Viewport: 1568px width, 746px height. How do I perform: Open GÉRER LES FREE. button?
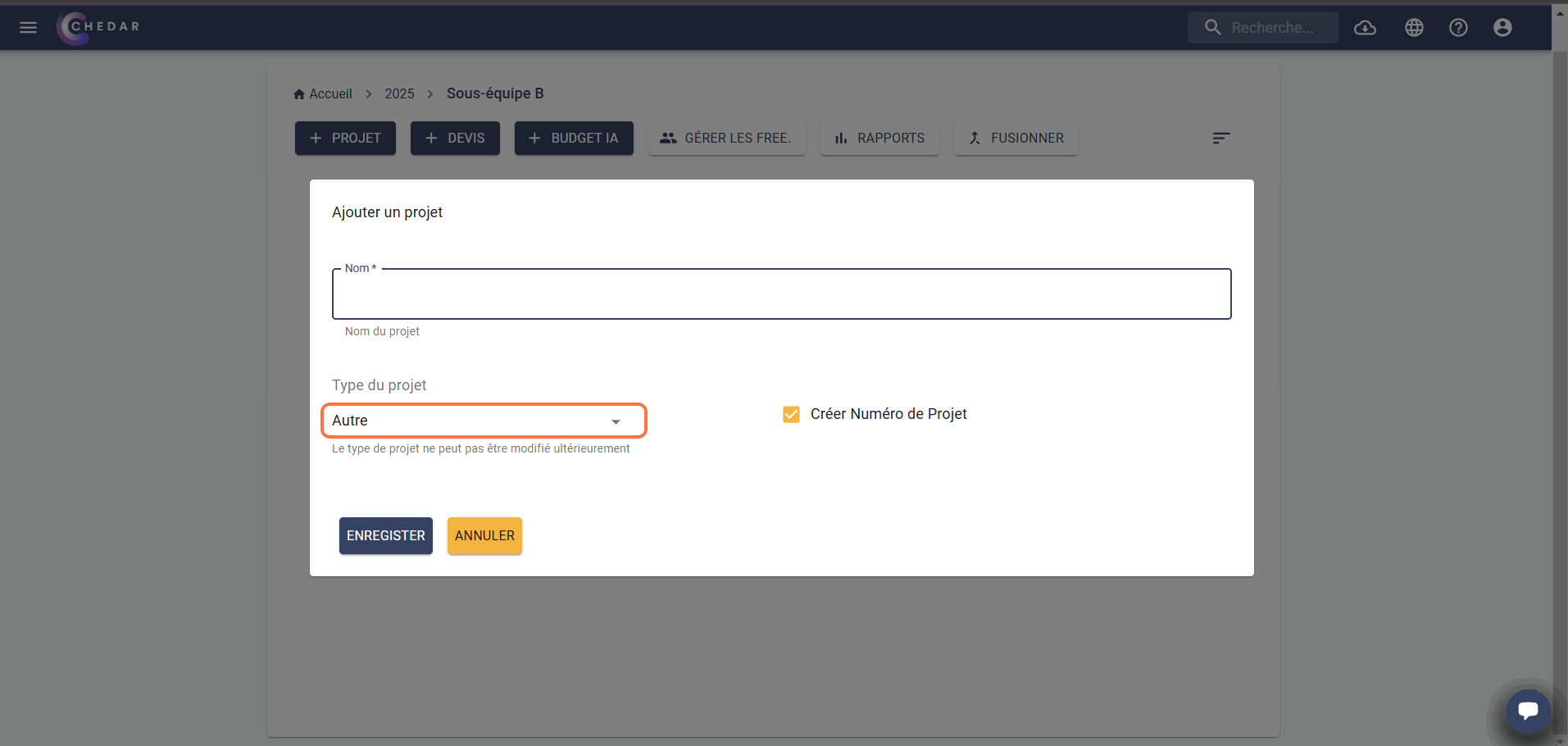pos(726,138)
